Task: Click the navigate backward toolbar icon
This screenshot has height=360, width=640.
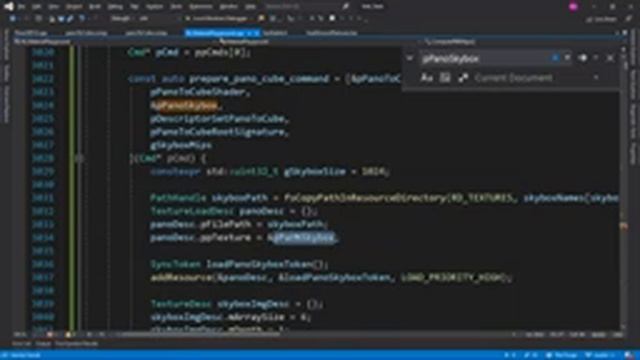Action: pyautogui.click(x=13, y=19)
